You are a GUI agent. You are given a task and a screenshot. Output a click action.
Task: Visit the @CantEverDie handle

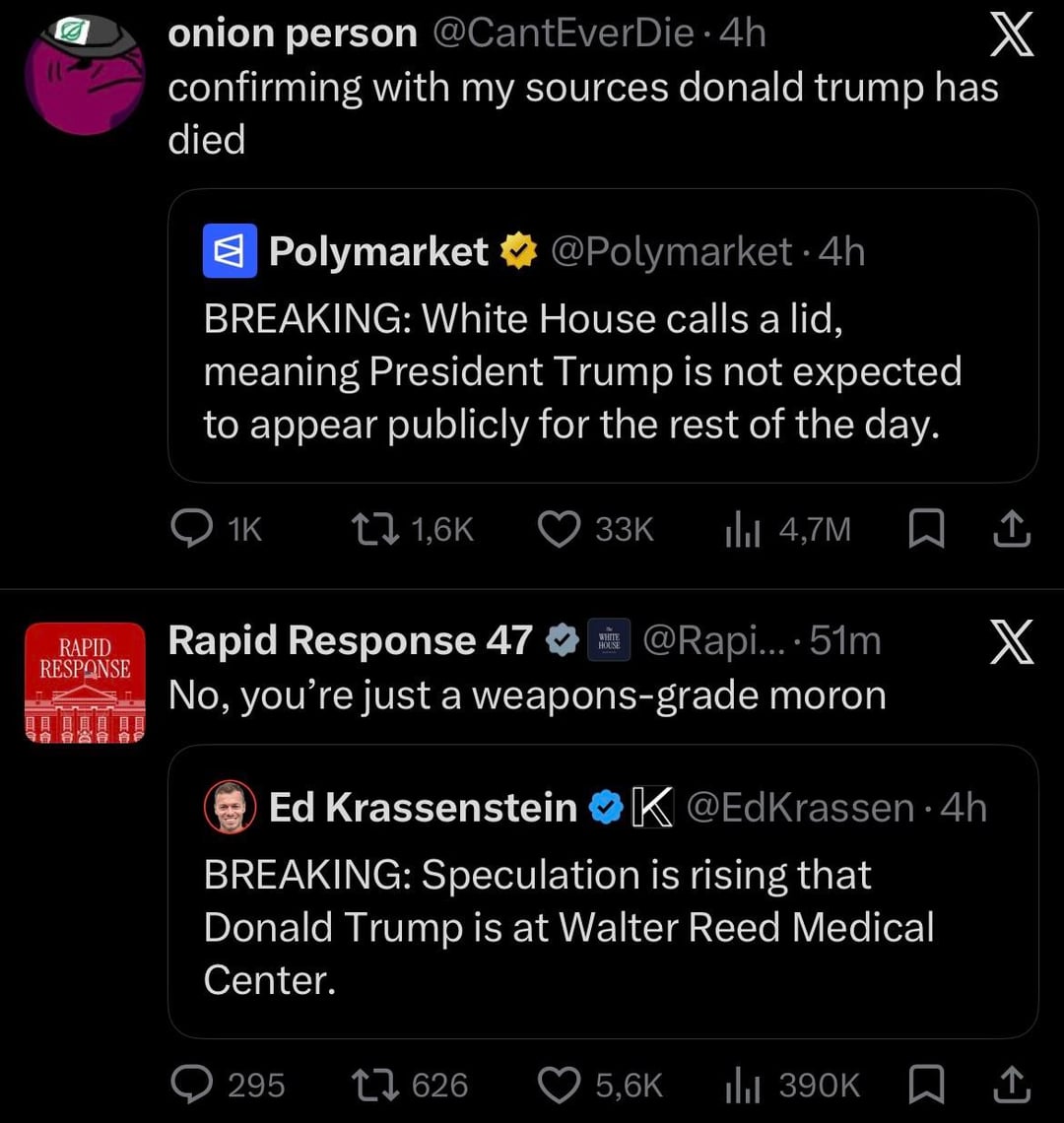click(x=564, y=33)
